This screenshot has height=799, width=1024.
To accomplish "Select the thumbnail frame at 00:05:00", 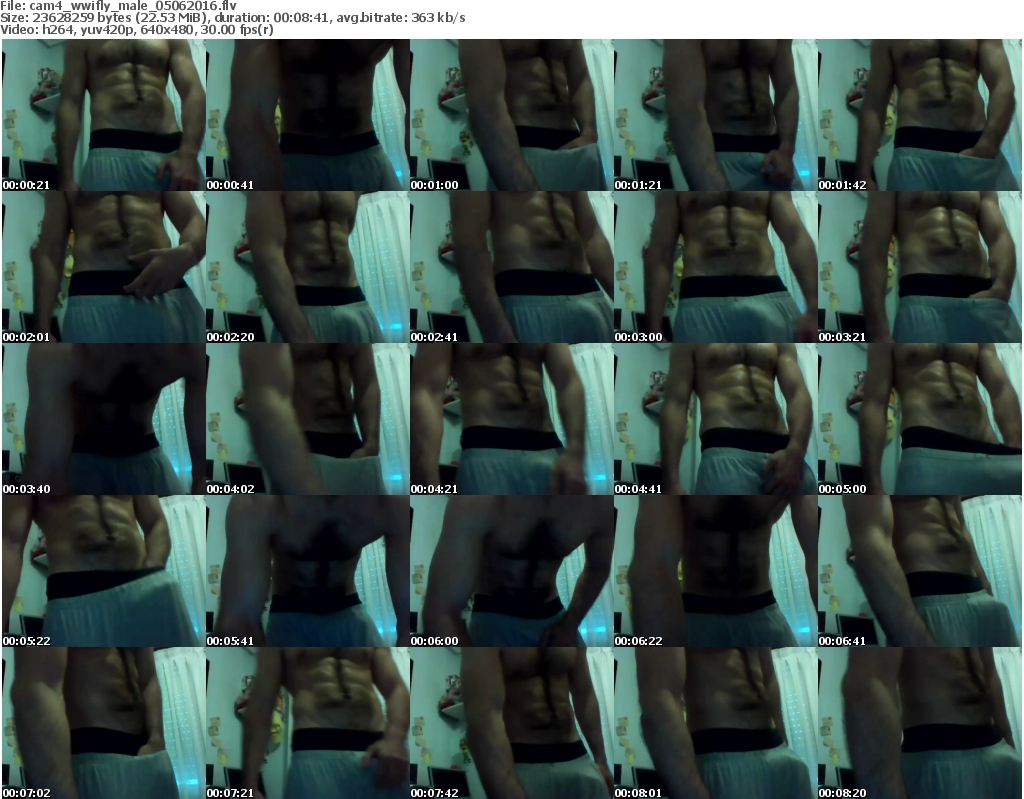I will click(920, 419).
